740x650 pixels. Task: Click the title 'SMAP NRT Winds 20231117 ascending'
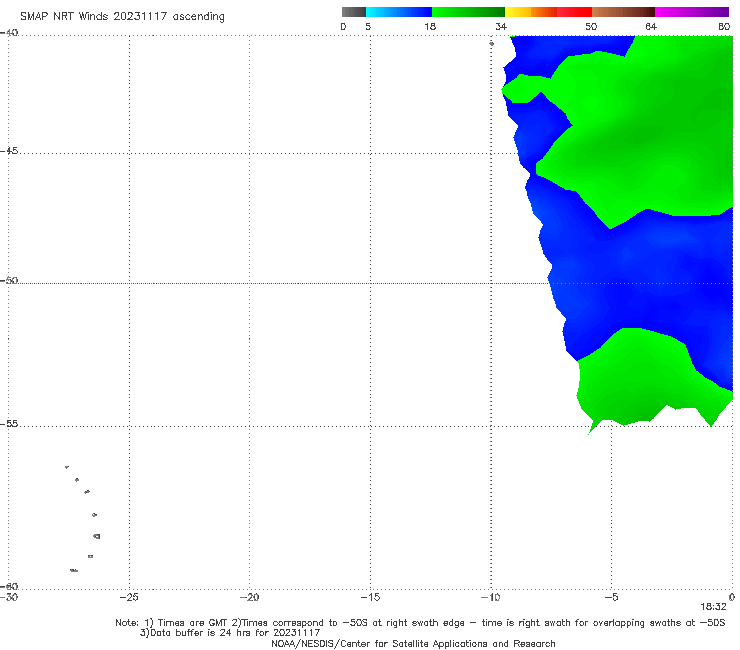point(122,17)
